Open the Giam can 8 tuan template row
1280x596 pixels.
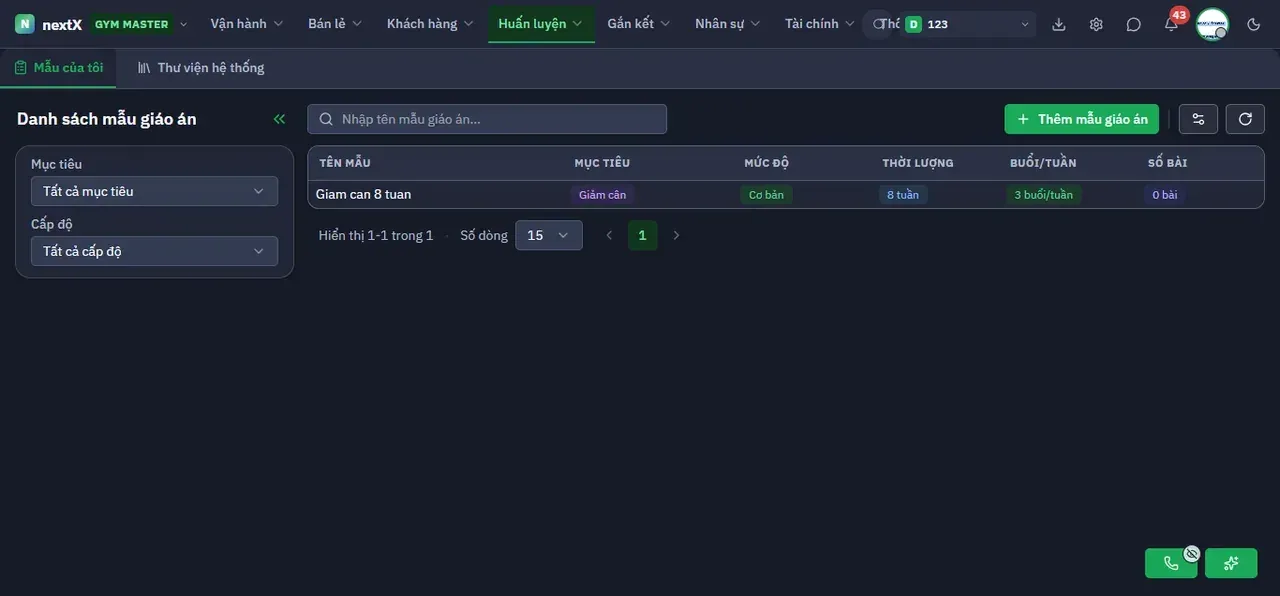pos(786,194)
